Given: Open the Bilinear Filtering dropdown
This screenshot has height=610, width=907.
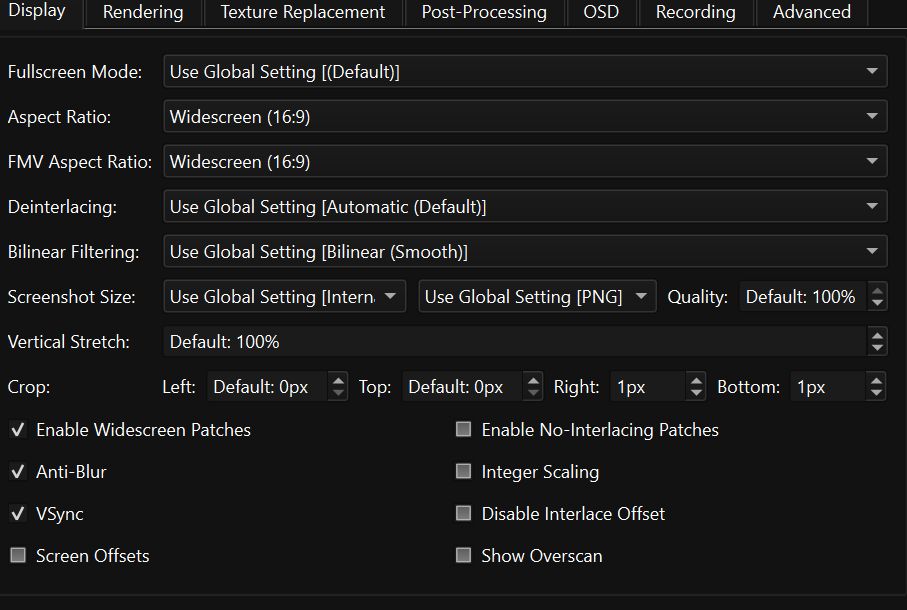Looking at the screenshot, I should (x=525, y=251).
